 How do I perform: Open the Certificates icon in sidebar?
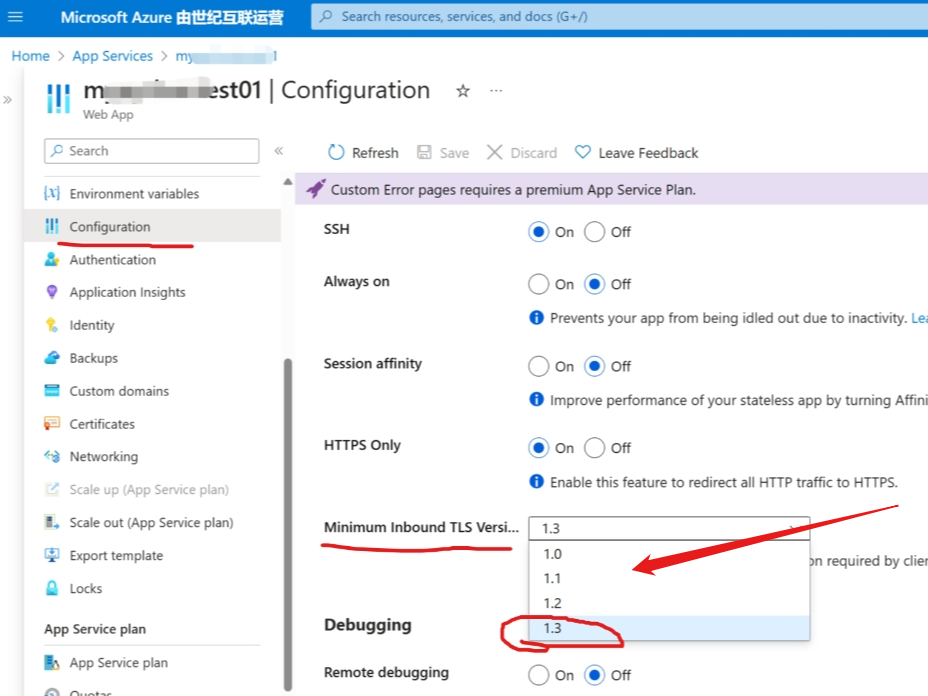pos(52,424)
